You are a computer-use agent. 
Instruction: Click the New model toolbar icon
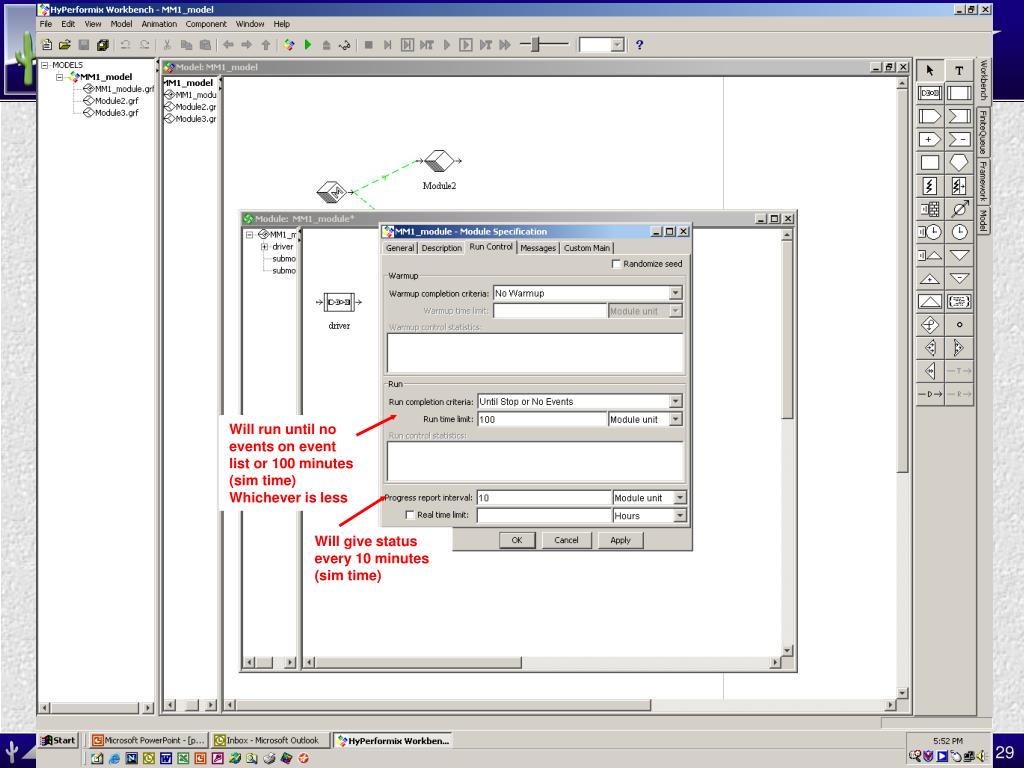click(46, 44)
